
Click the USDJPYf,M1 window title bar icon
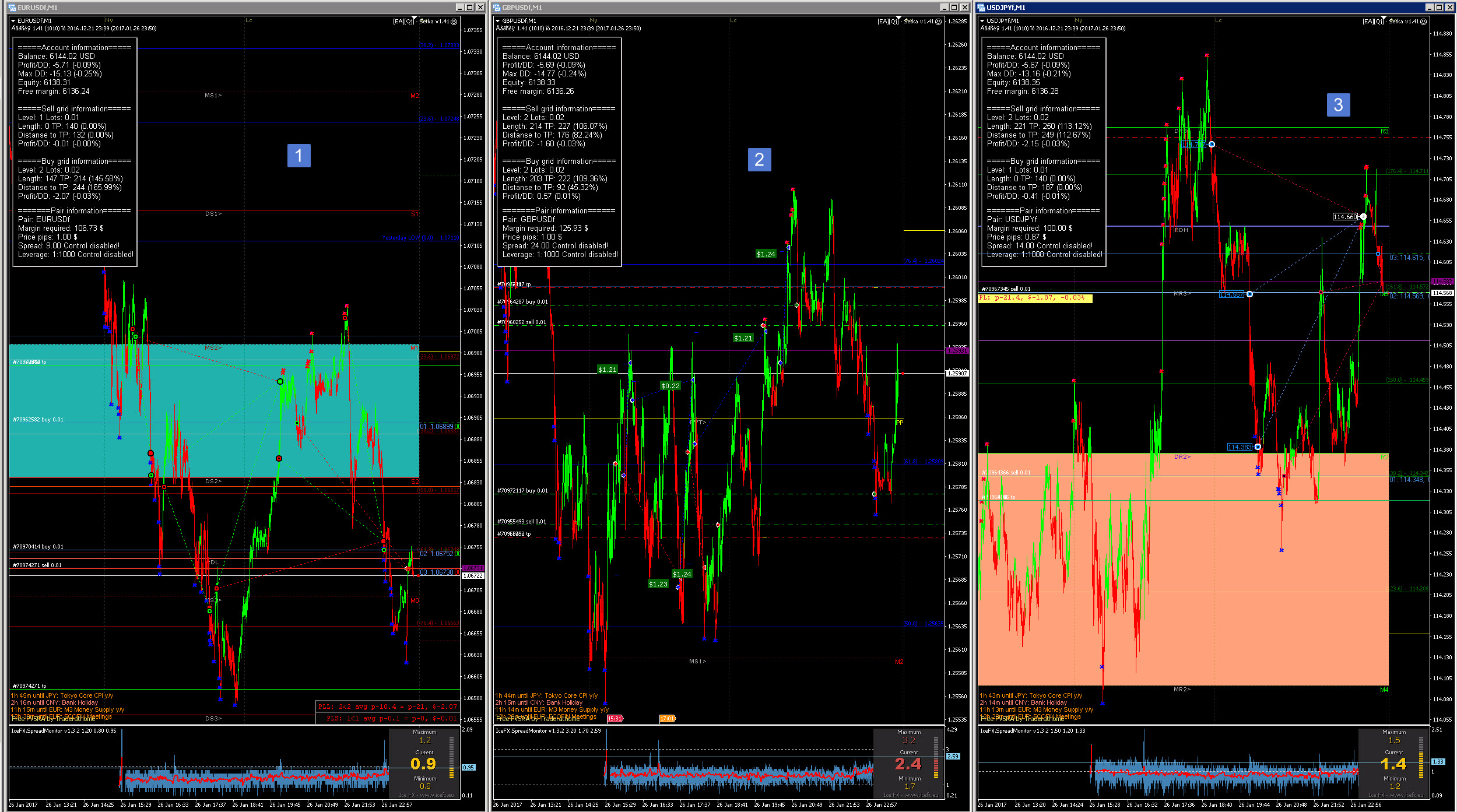(981, 8)
